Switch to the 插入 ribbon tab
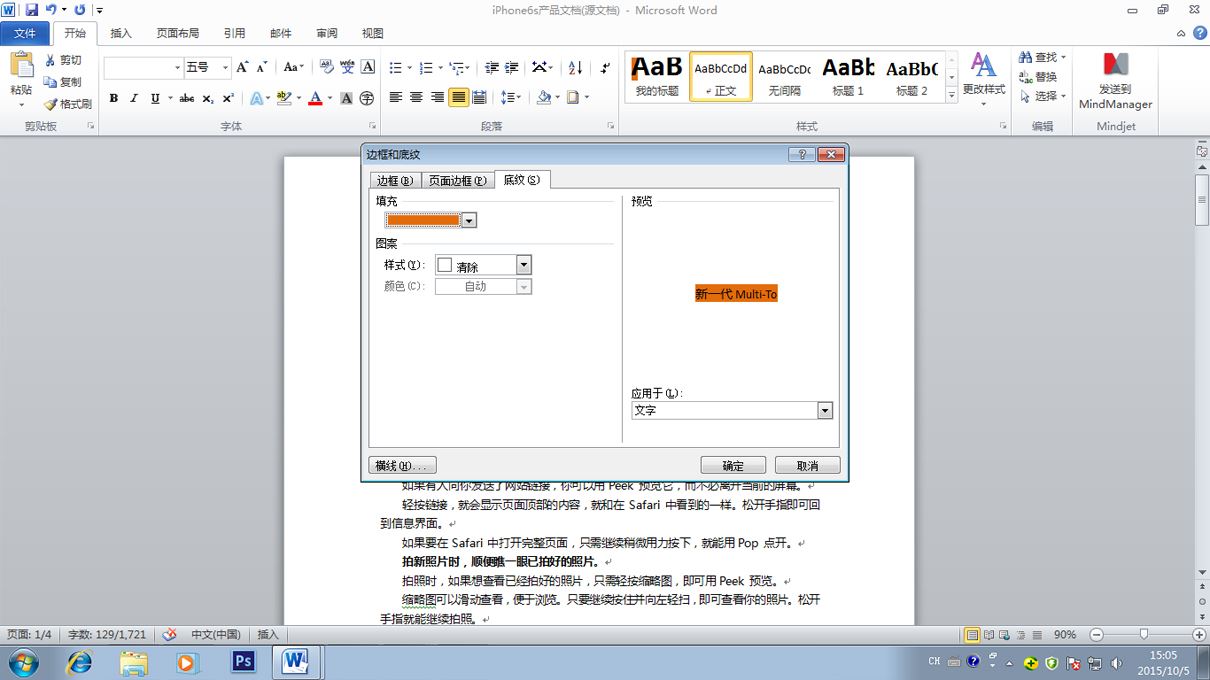The width and height of the screenshot is (1210, 680). (121, 33)
